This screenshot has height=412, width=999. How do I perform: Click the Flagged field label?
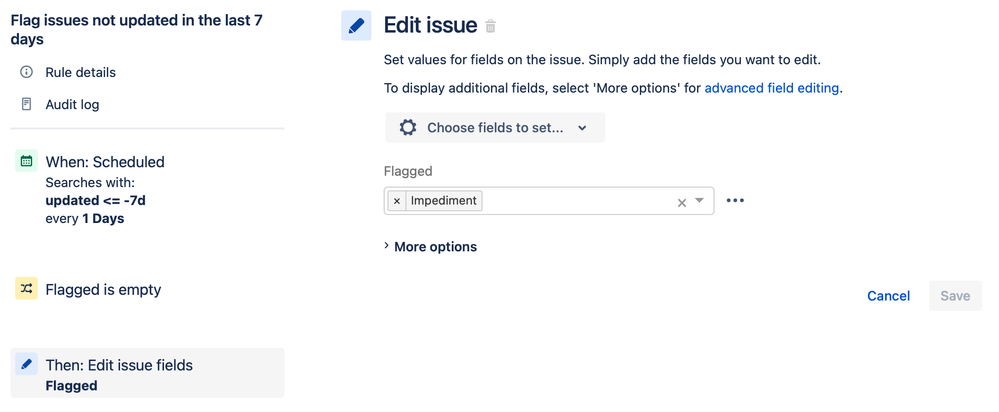coord(408,171)
